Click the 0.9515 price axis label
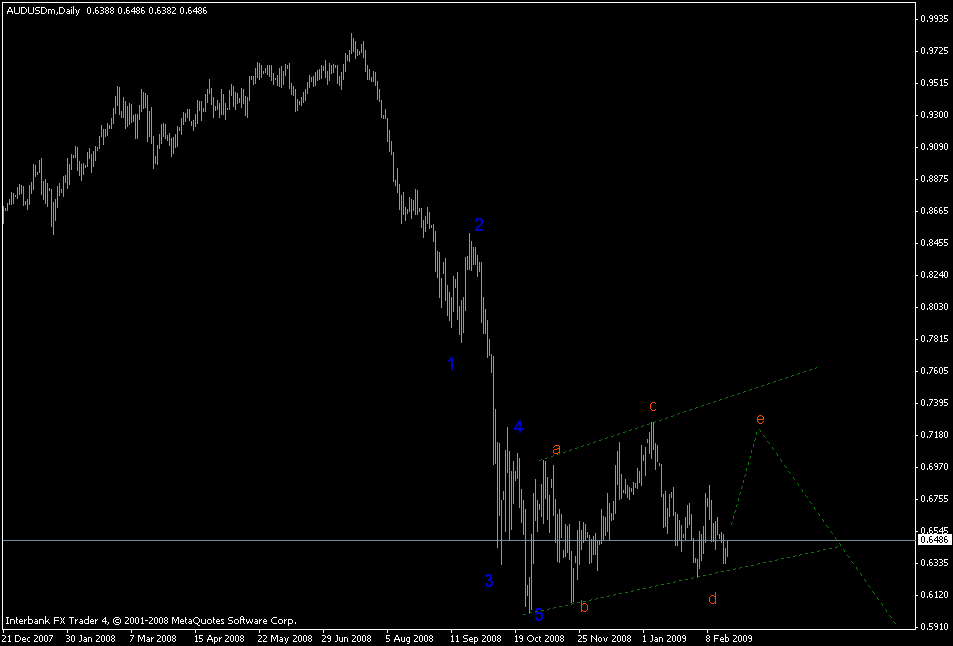 (932, 83)
